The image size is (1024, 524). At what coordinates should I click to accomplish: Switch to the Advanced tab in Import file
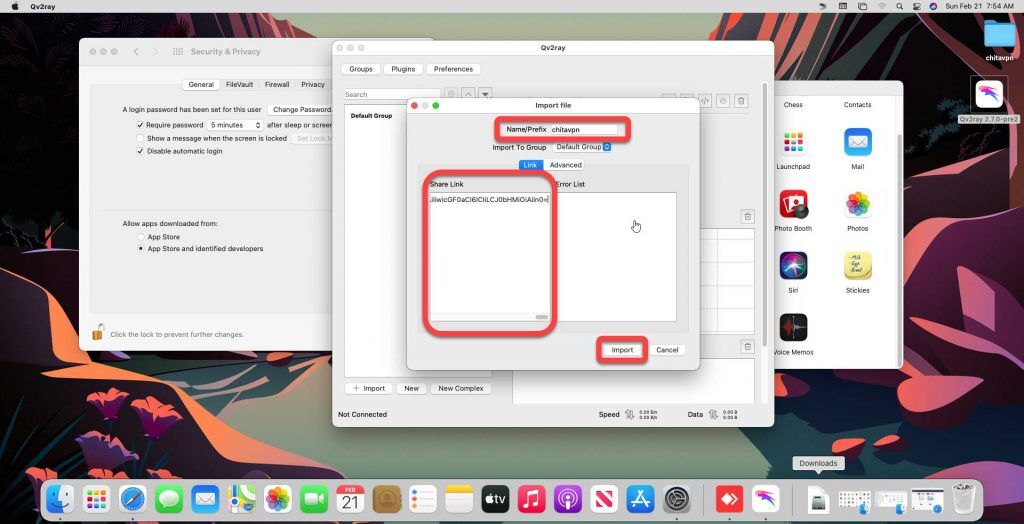(x=565, y=165)
